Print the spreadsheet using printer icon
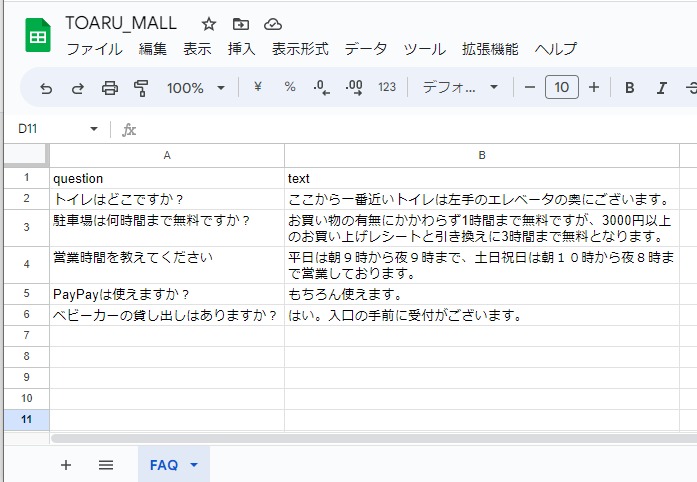Viewport: 697px width, 482px height. (109, 88)
